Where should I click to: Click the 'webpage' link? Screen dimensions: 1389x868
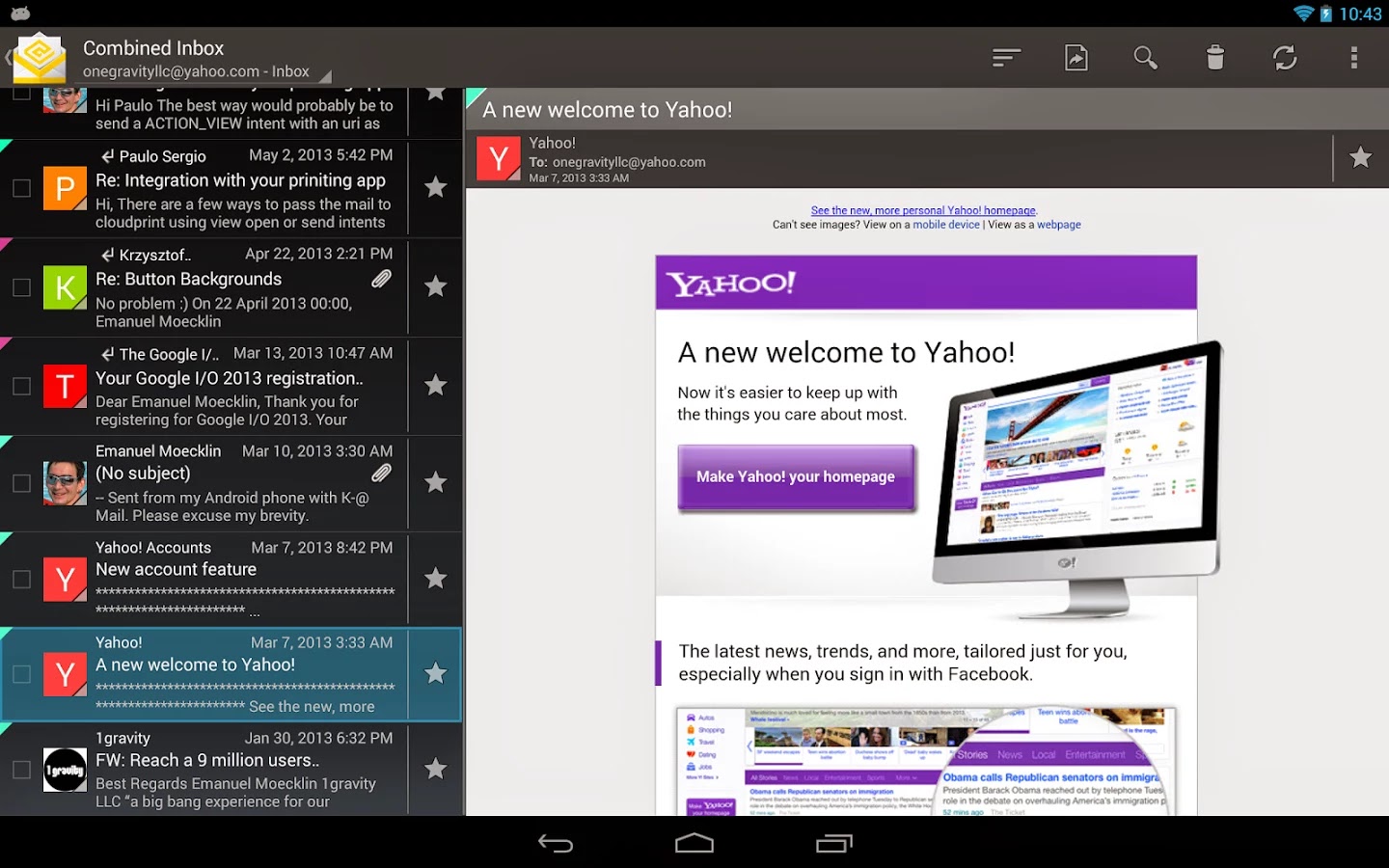1059,225
